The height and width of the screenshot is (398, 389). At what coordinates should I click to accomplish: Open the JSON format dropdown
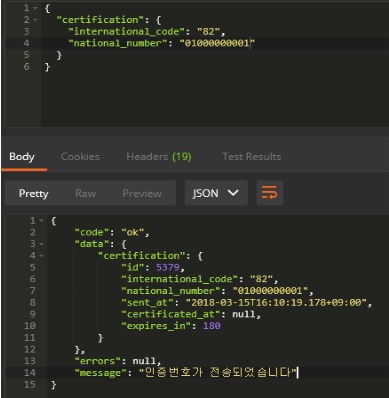(216, 193)
